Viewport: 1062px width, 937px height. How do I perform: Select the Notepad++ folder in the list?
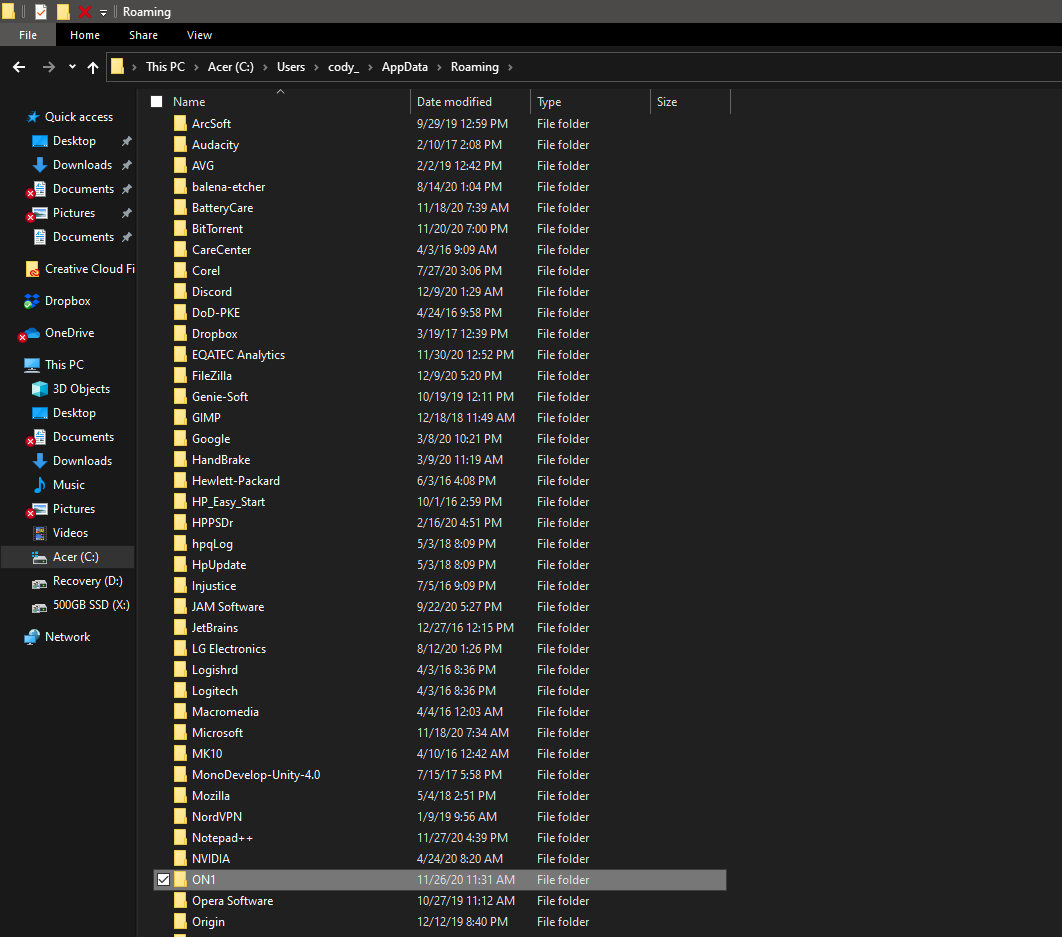pos(222,838)
